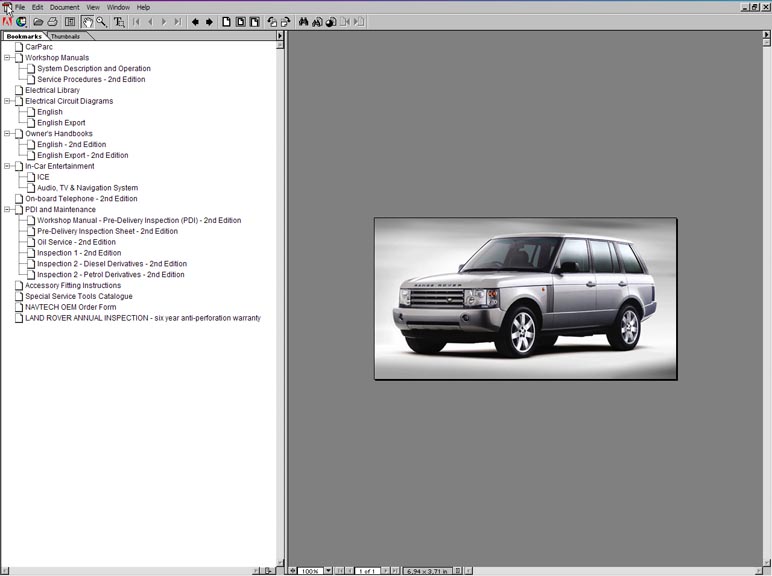Go to previous view arrow

195,21
